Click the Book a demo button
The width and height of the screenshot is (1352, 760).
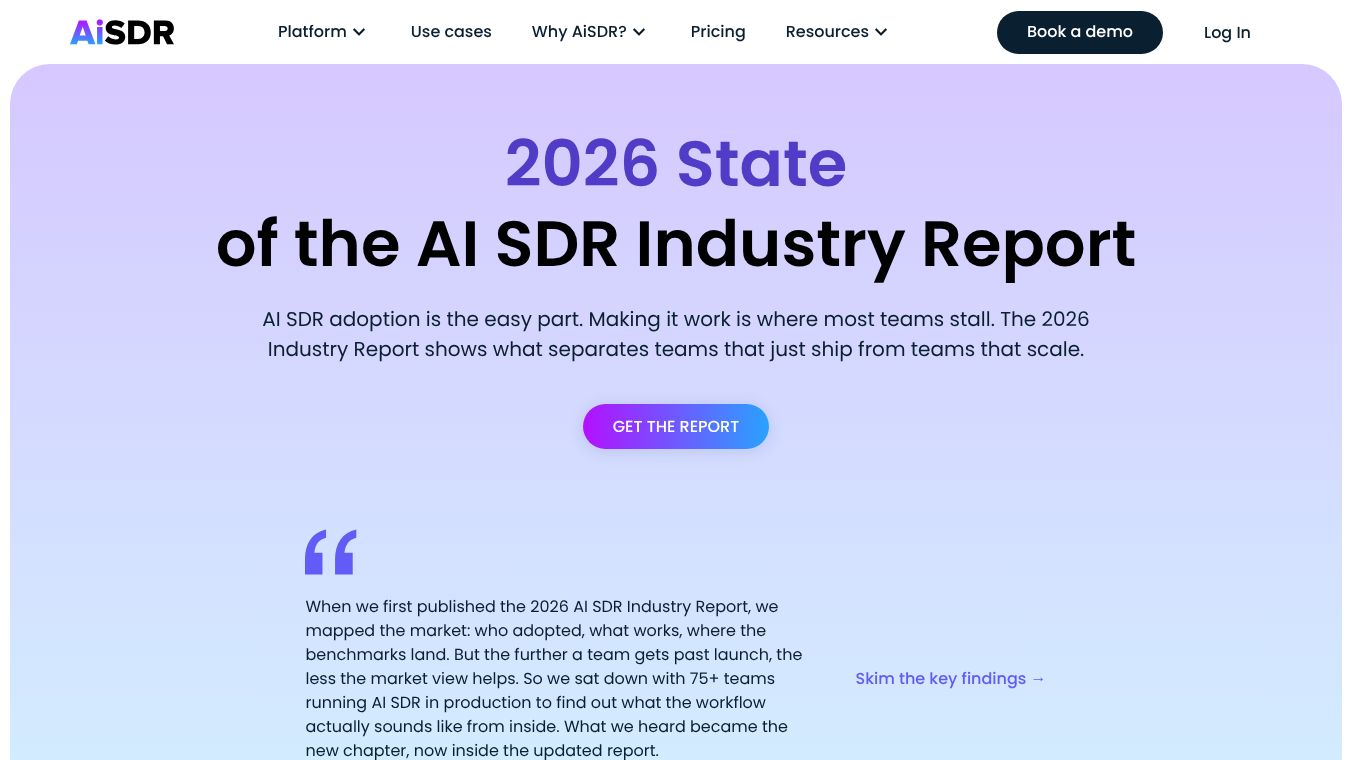(x=1080, y=32)
